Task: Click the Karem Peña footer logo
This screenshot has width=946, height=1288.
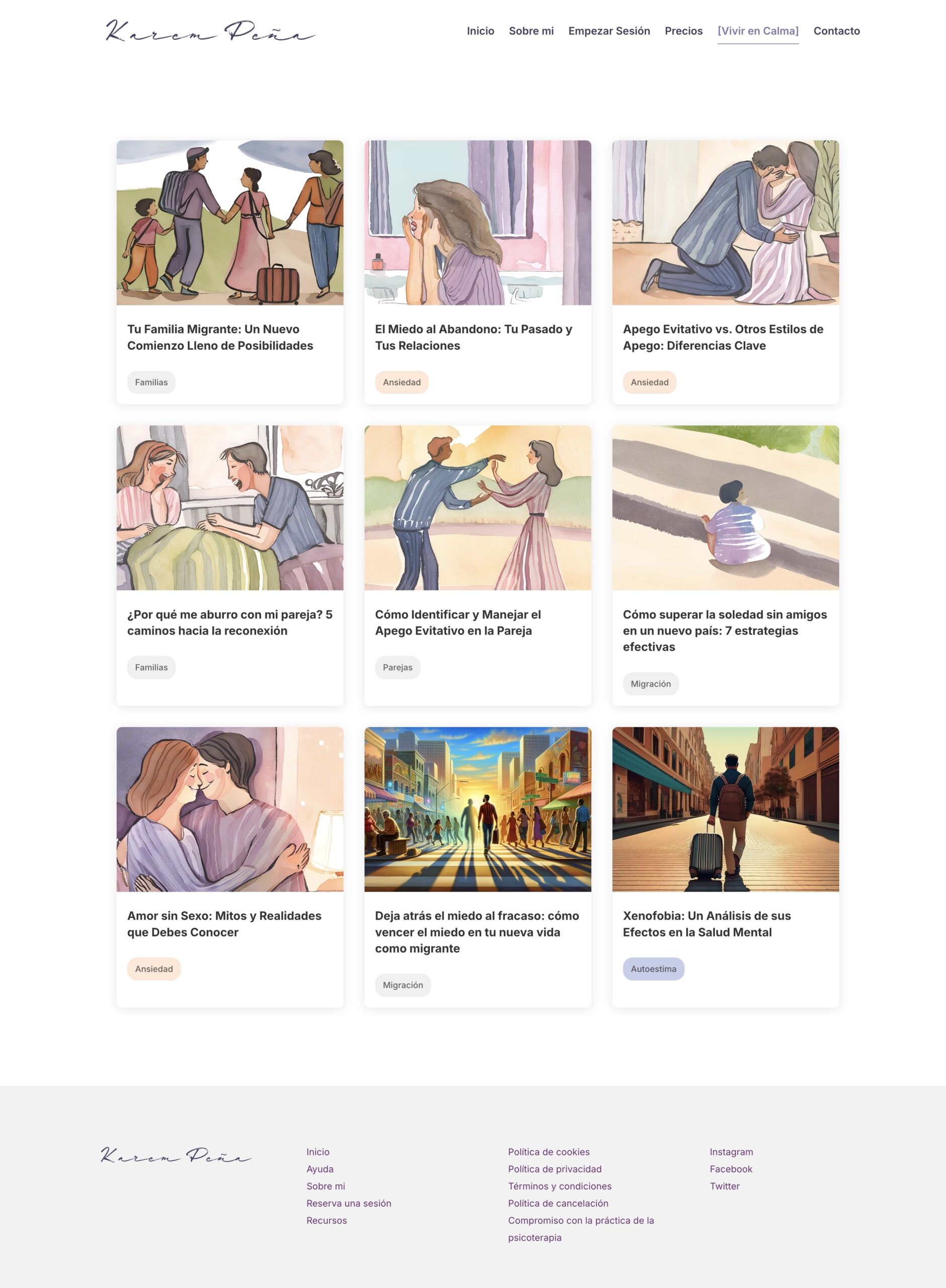Action: (x=177, y=1155)
